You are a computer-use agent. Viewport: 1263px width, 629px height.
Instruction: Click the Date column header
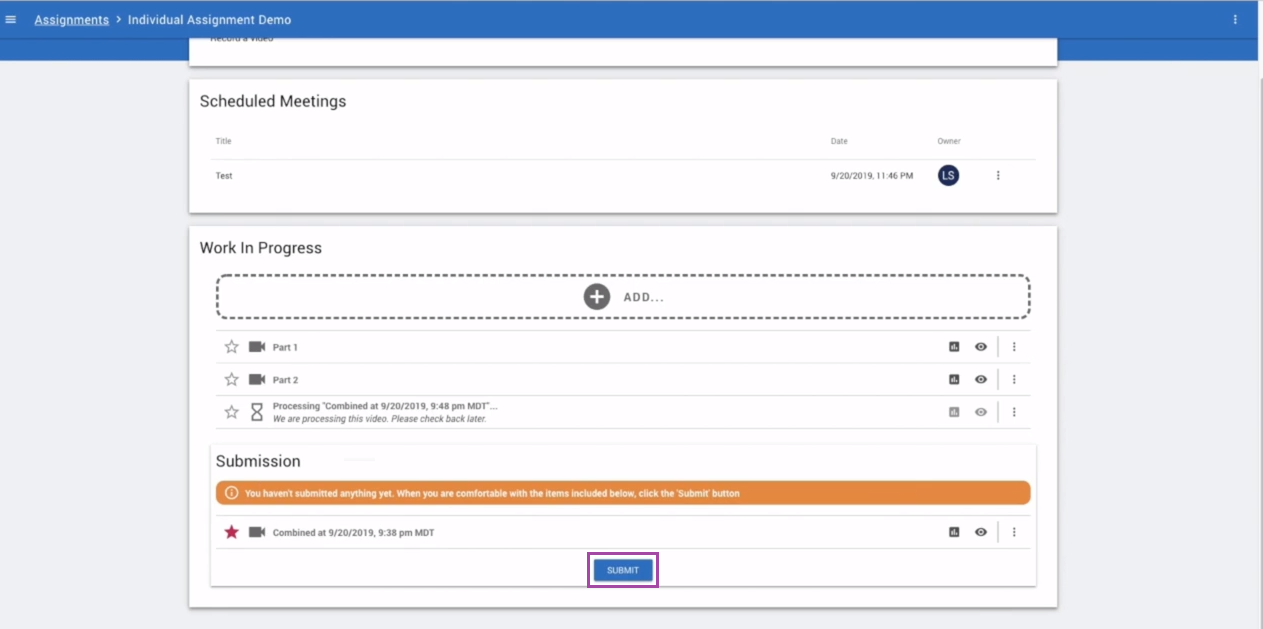point(839,141)
